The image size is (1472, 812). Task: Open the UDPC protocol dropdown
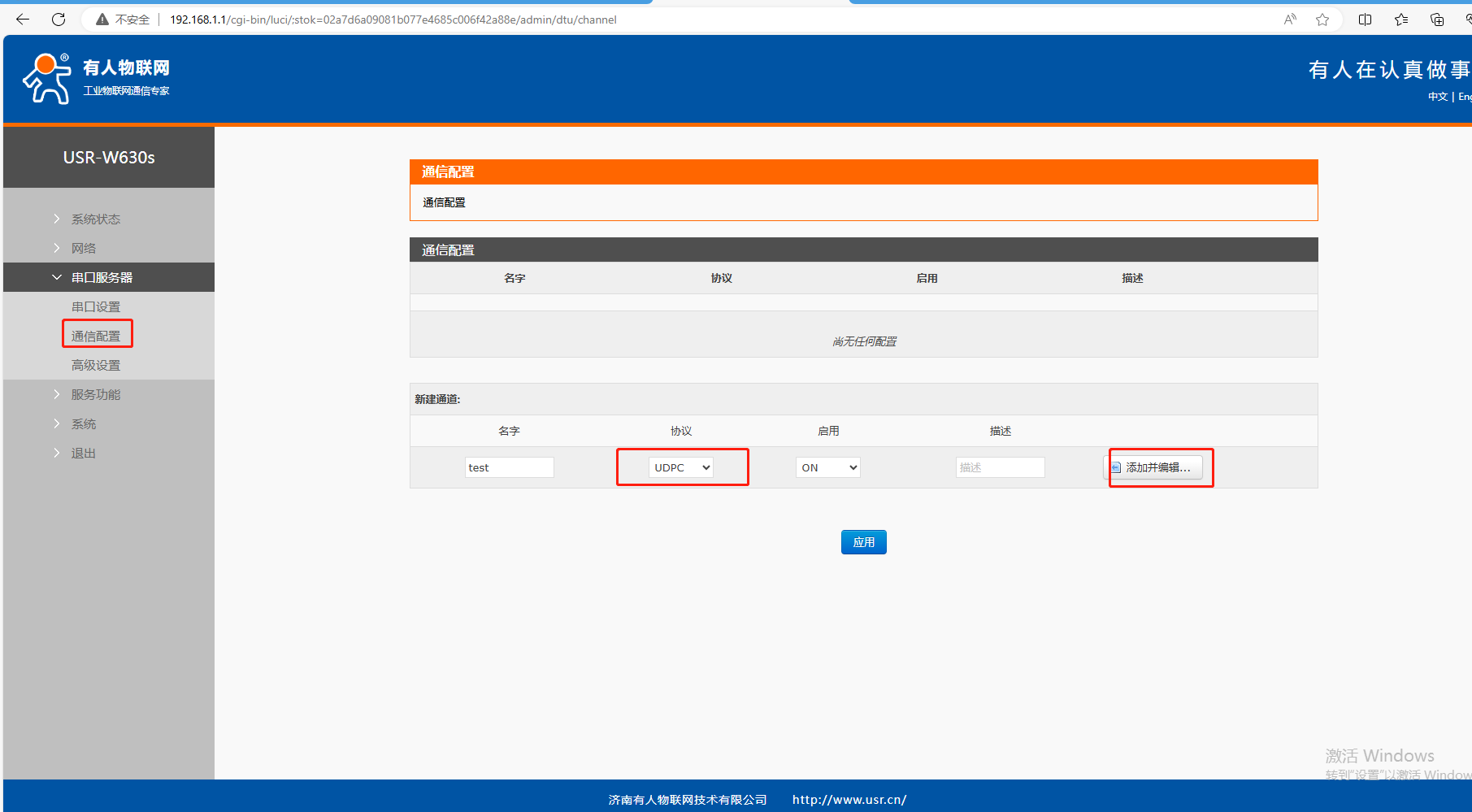tap(681, 467)
